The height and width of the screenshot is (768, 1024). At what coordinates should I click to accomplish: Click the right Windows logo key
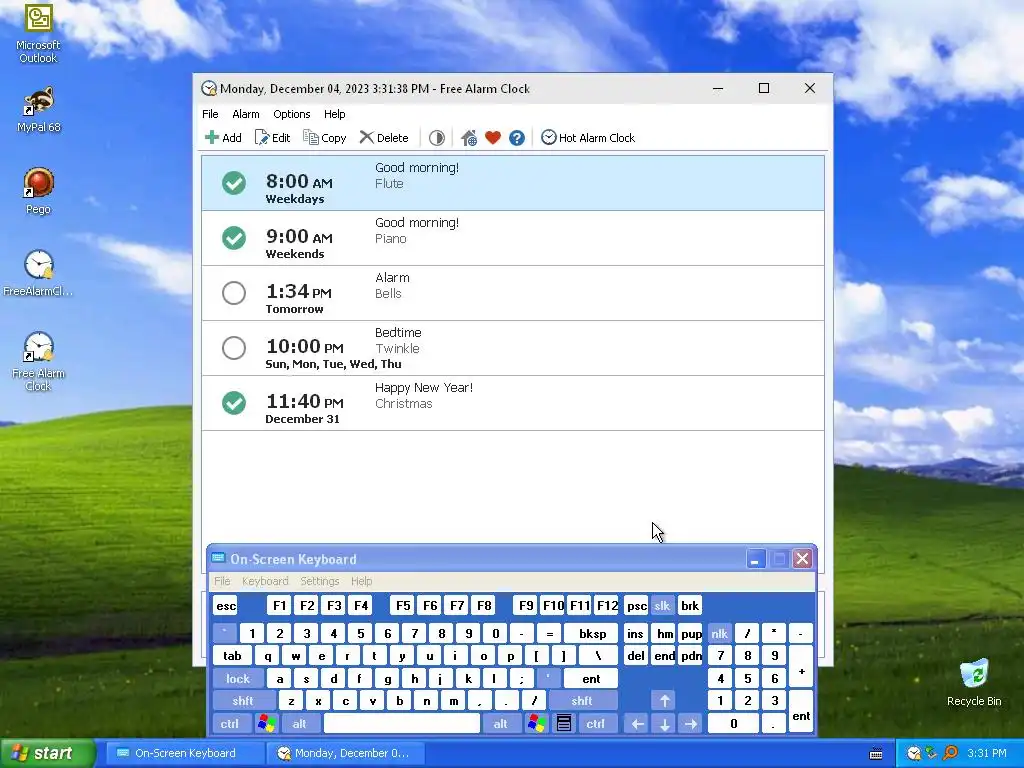click(537, 724)
